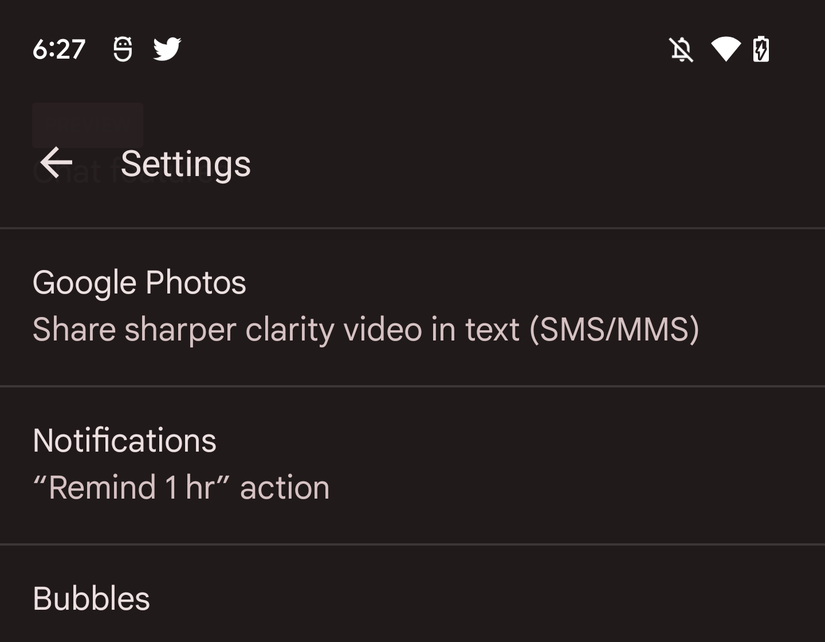The image size is (825, 642).
Task: Click the "Google Photos" heading text
Action: [x=139, y=282]
